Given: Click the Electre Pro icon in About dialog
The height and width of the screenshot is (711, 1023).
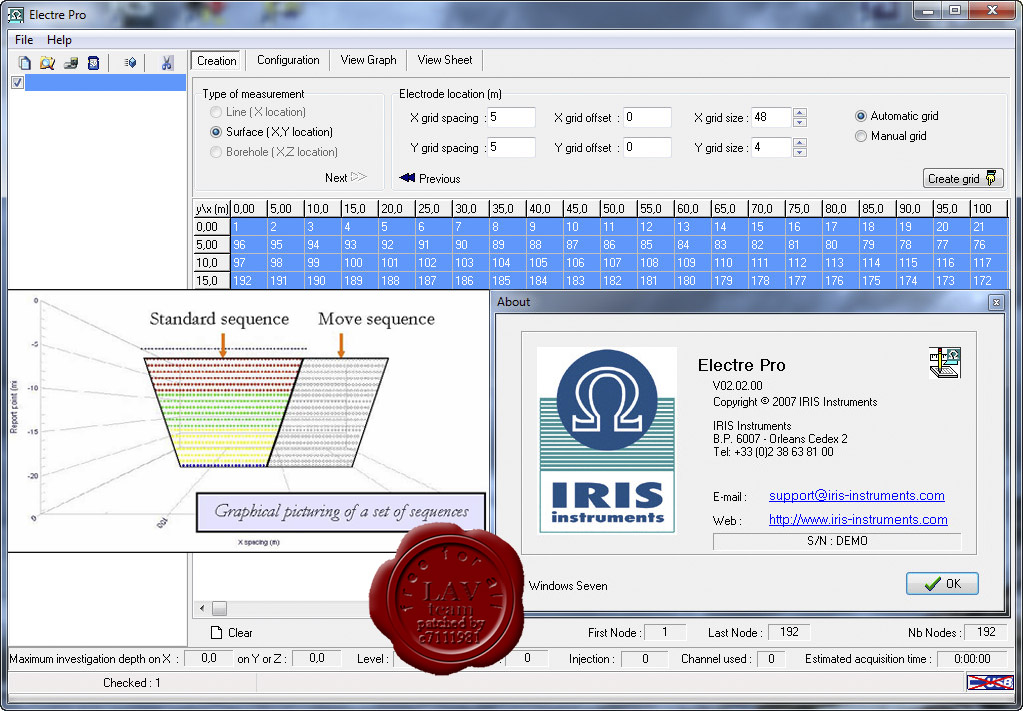Looking at the screenshot, I should coord(945,363).
